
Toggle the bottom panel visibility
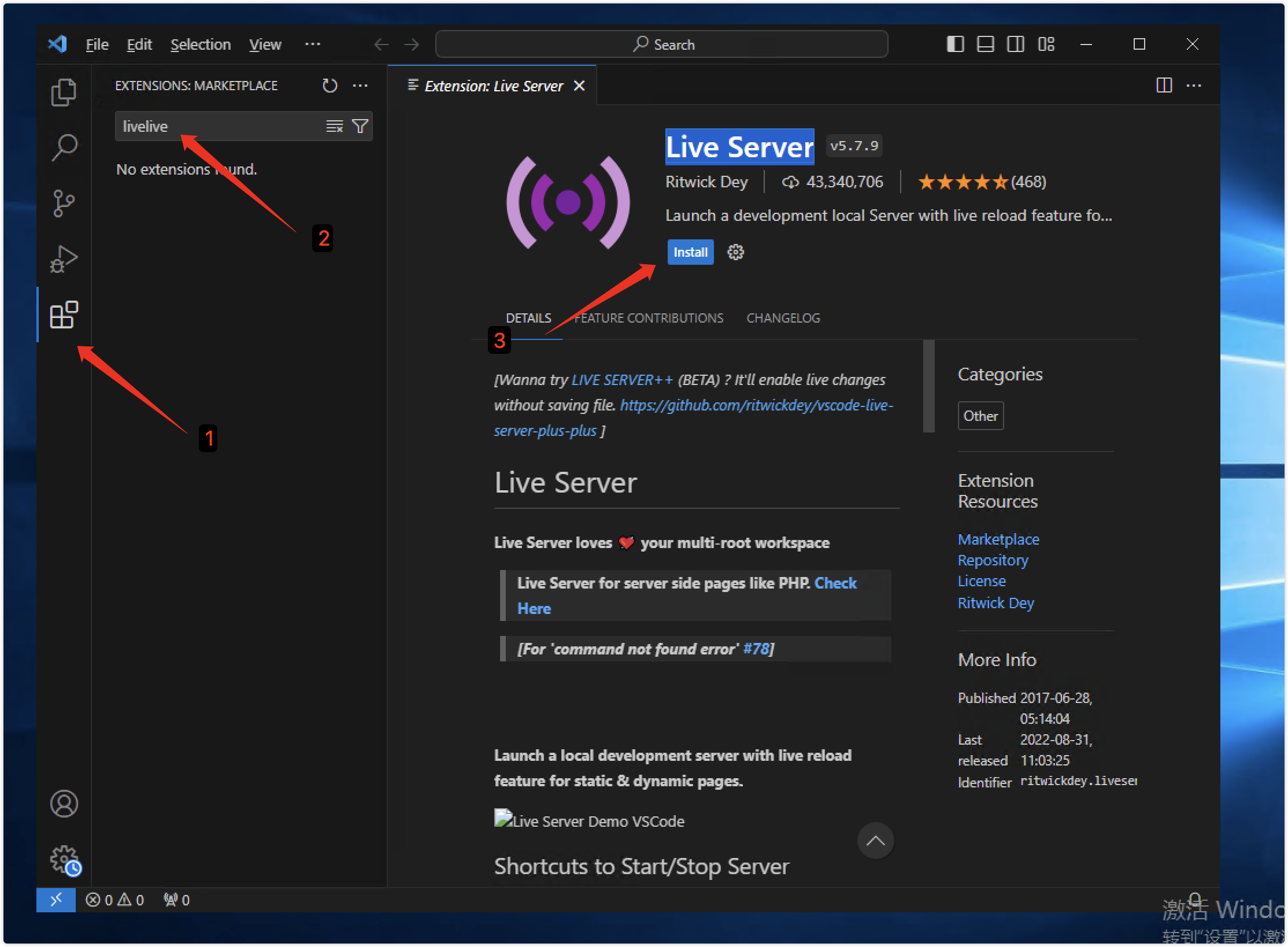(985, 44)
